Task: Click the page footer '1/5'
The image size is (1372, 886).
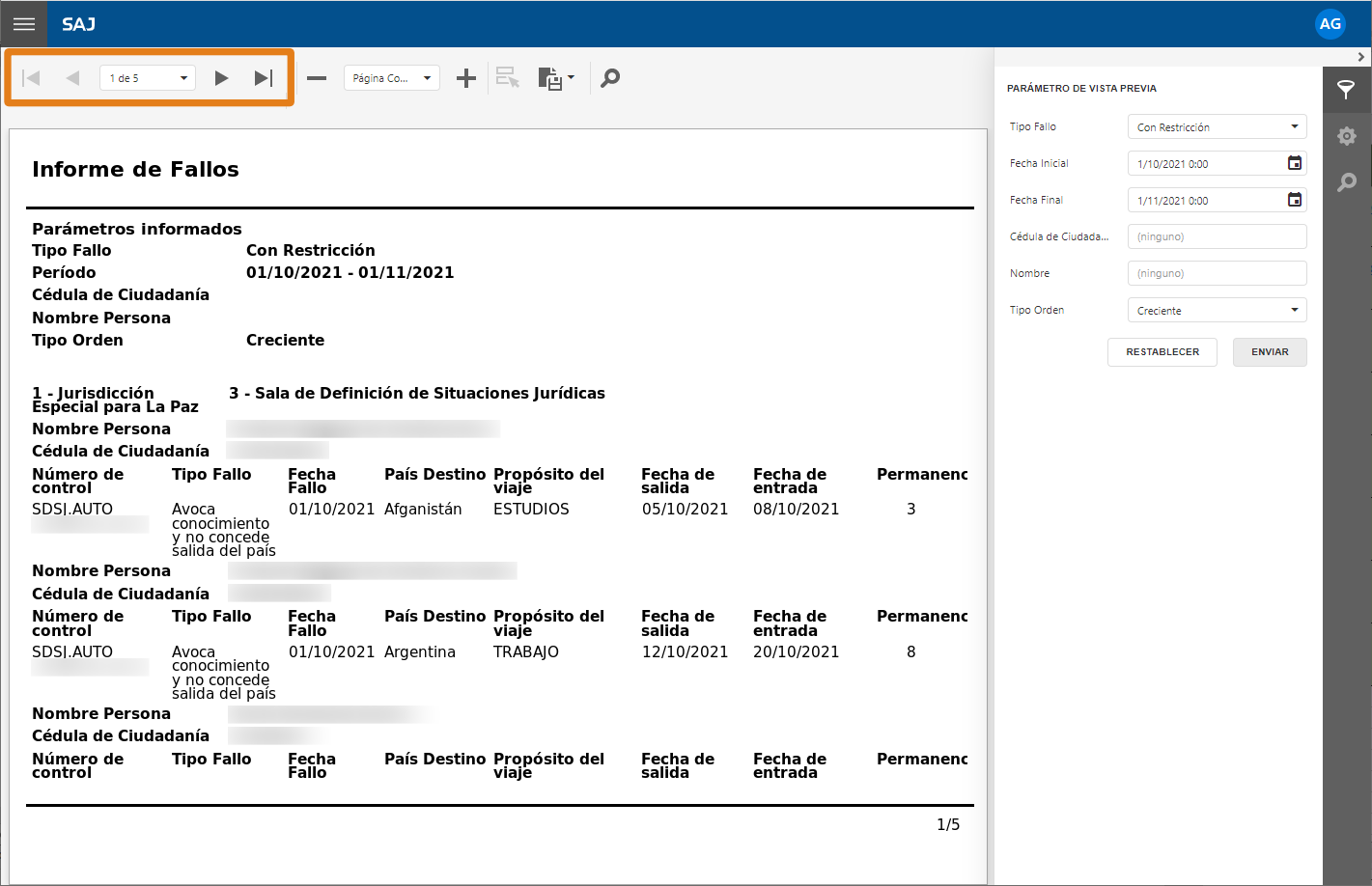Action: [948, 824]
